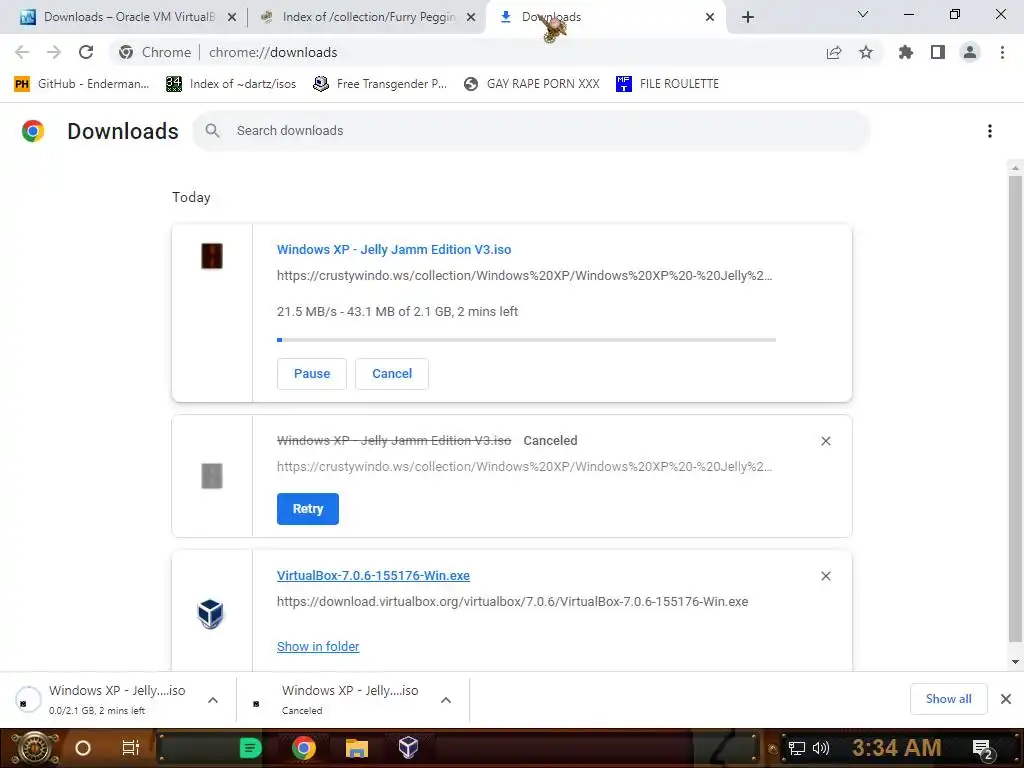Click the ISO file icon of active download
This screenshot has height=768, width=1024.
(212, 256)
